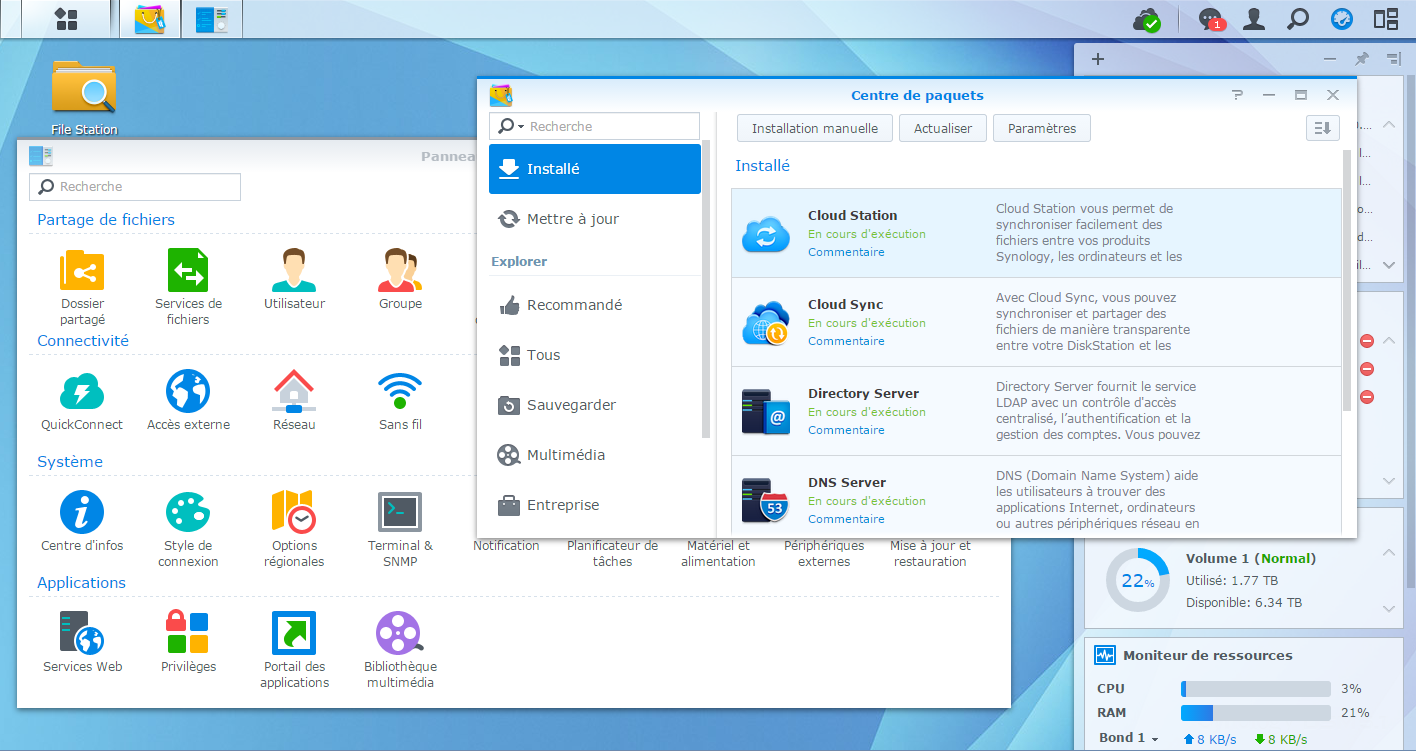Viewport: 1416px width, 751px height.
Task: Open Sans fil wireless settings
Action: (x=400, y=401)
